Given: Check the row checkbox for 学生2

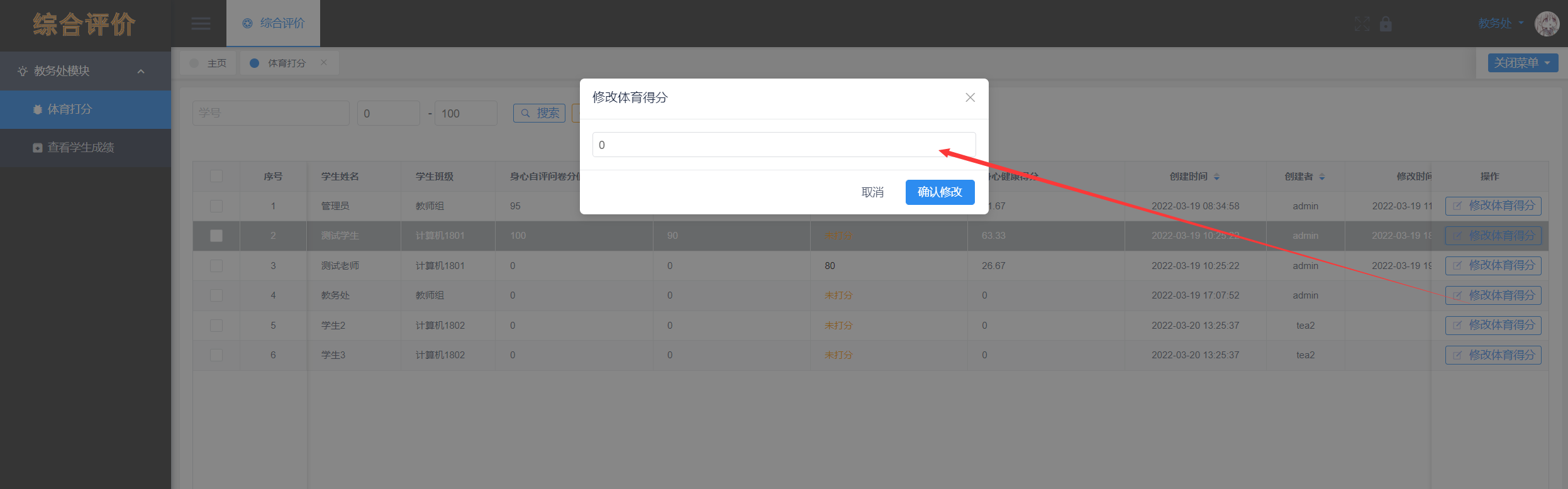Looking at the screenshot, I should point(216,326).
